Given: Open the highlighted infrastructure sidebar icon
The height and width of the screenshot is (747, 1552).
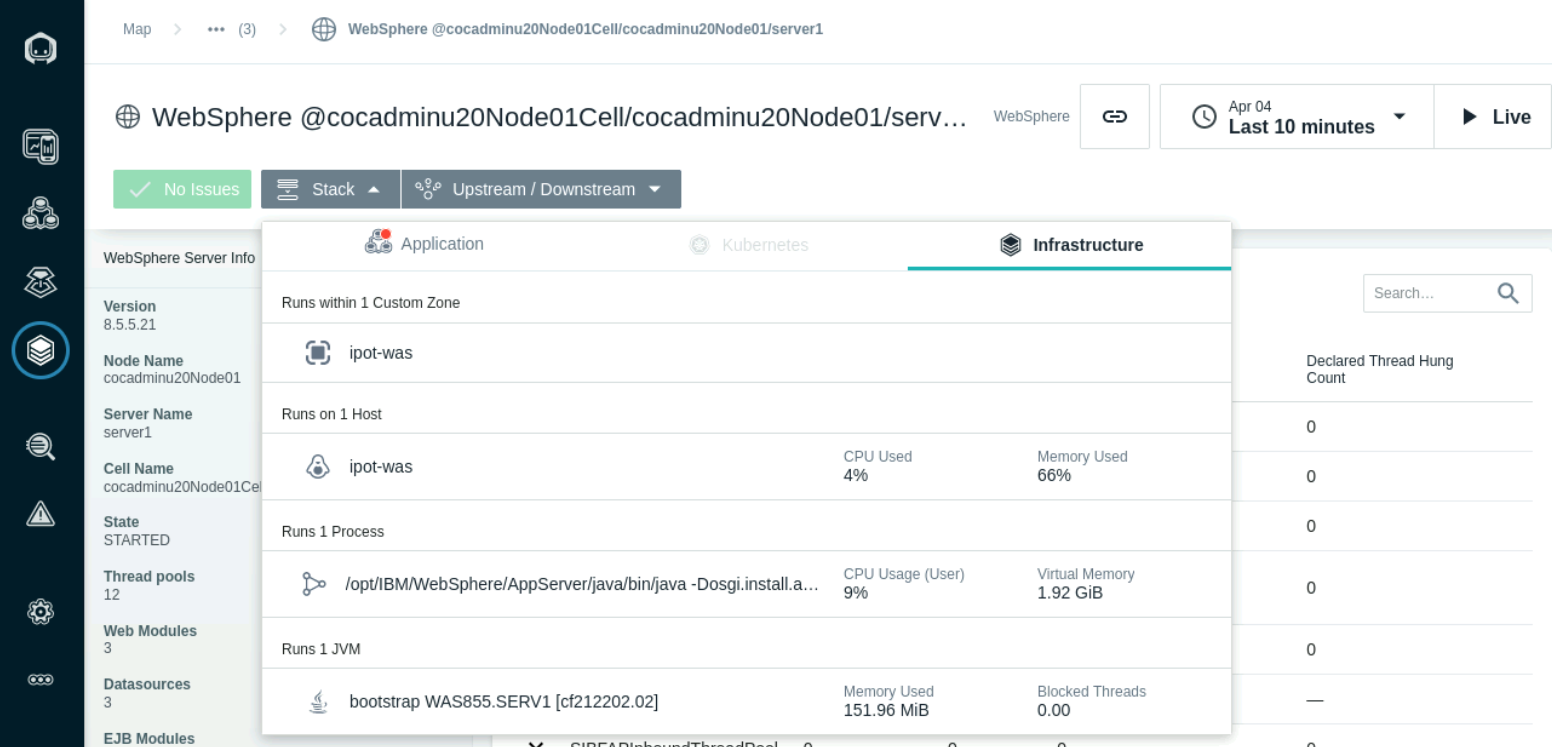Looking at the screenshot, I should coord(40,350).
